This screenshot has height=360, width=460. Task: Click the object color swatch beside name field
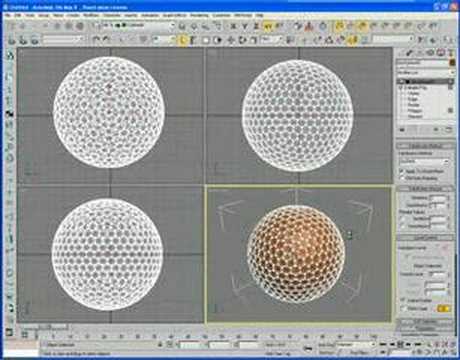(x=452, y=62)
